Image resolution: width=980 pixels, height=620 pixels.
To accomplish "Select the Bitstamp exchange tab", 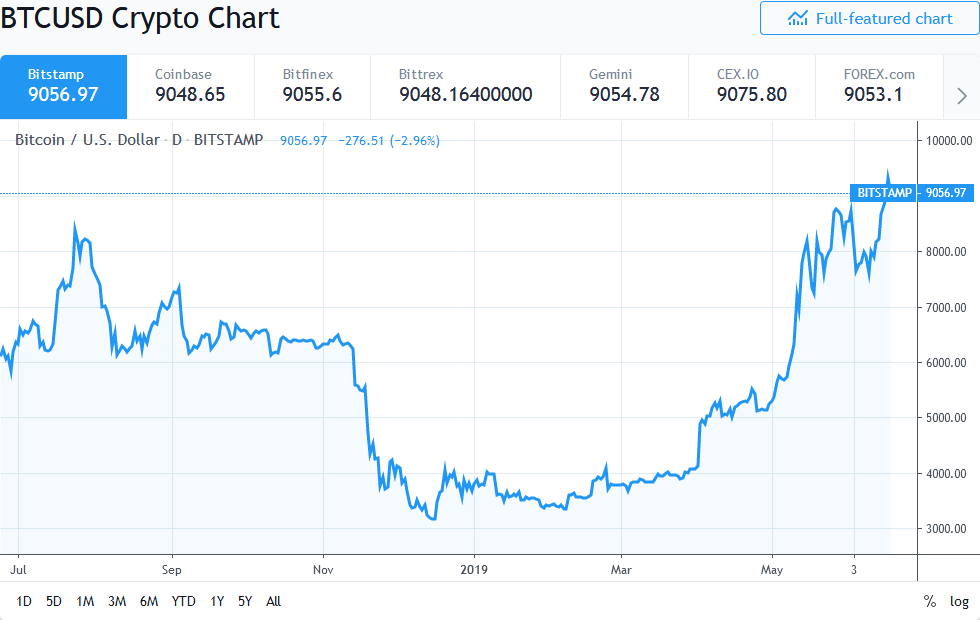I will (x=62, y=86).
